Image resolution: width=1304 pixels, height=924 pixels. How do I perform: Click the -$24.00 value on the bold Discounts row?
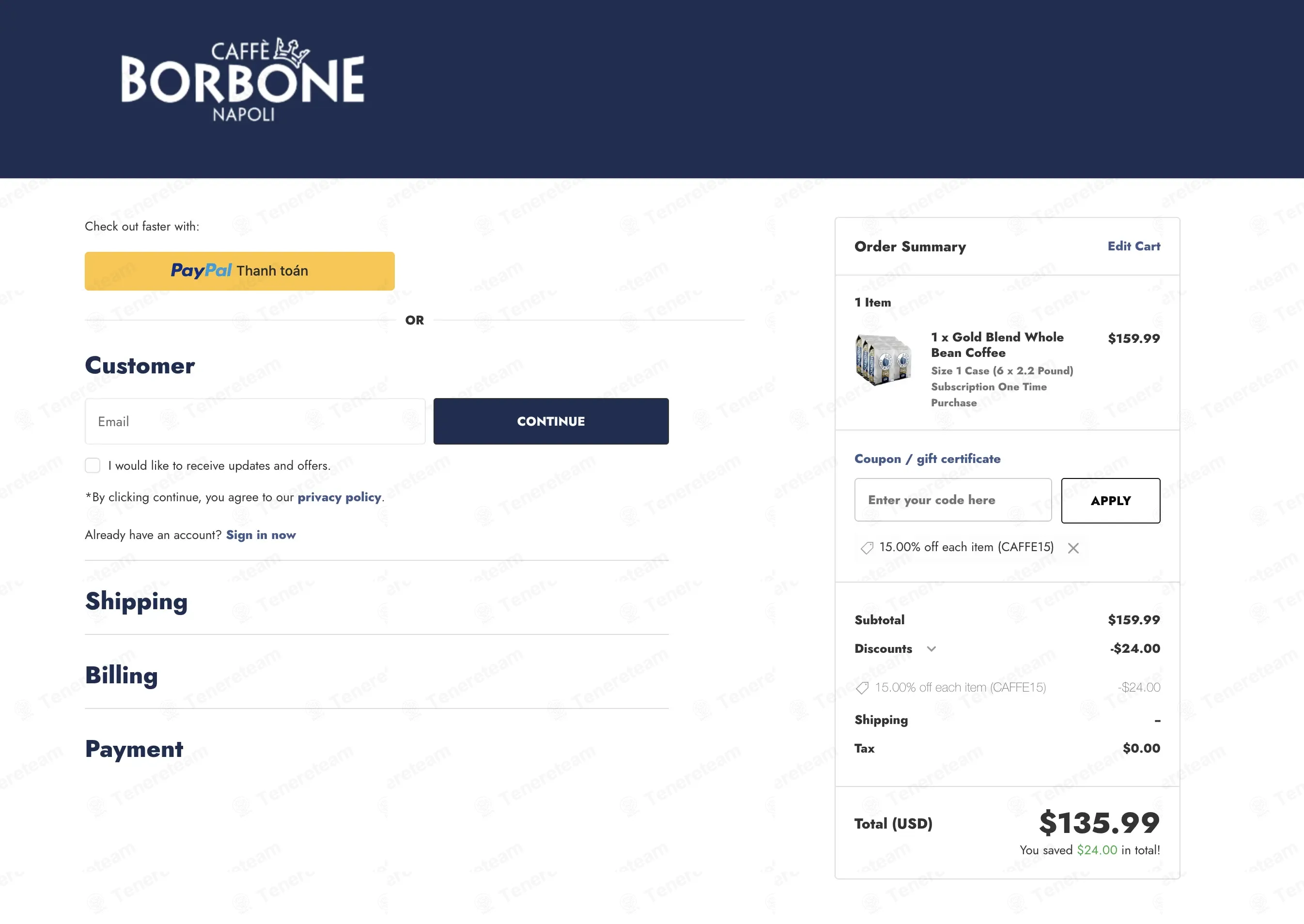tap(1134, 648)
